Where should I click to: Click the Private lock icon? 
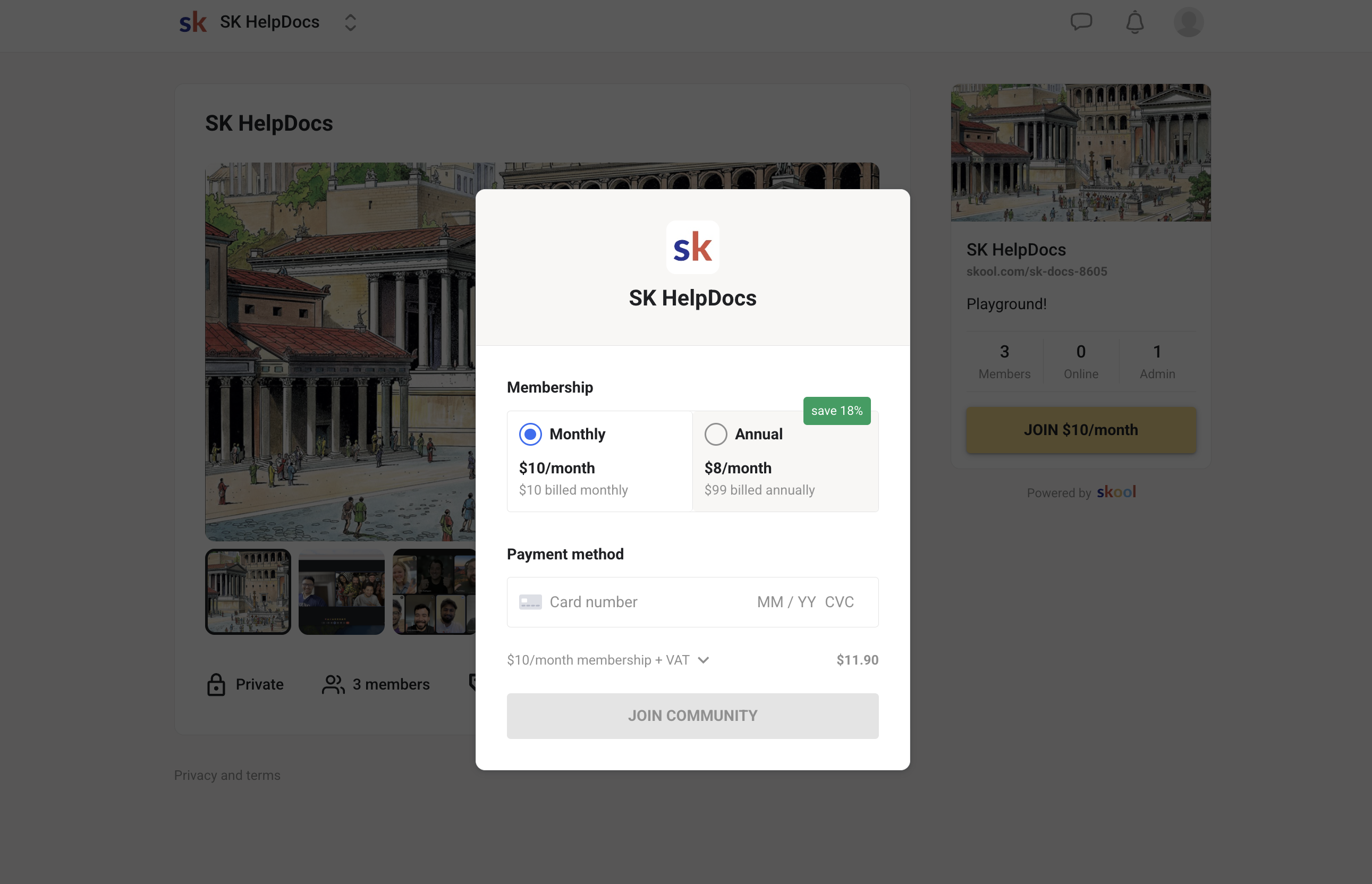click(x=216, y=684)
